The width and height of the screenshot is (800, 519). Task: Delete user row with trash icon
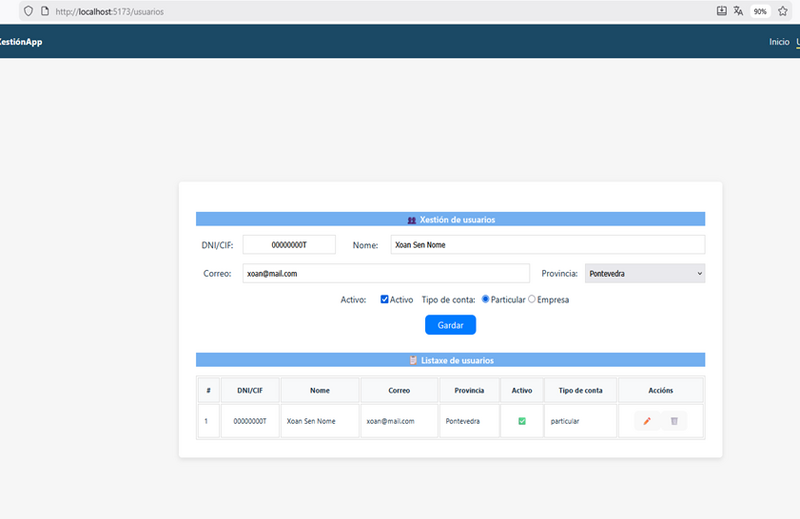(674, 421)
